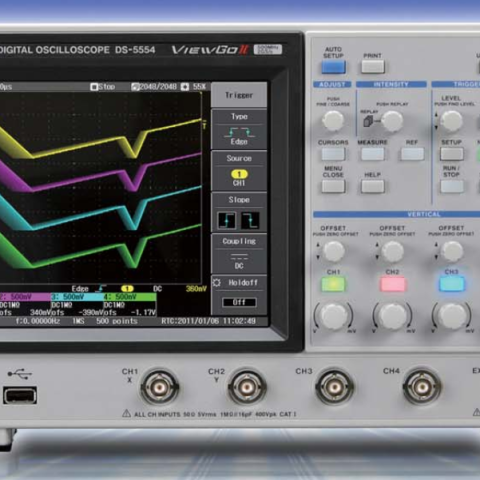Image resolution: width=480 pixels, height=480 pixels.
Task: Toggle the green CH1 channel button
Action: pos(333,284)
